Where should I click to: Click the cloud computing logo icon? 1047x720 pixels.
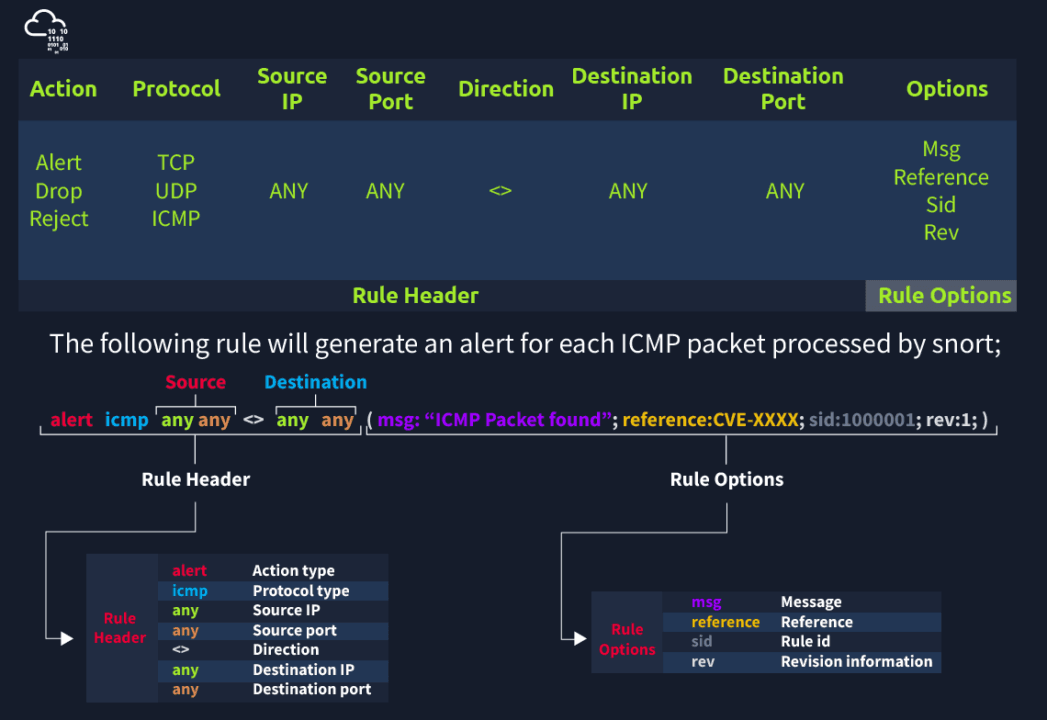46,30
